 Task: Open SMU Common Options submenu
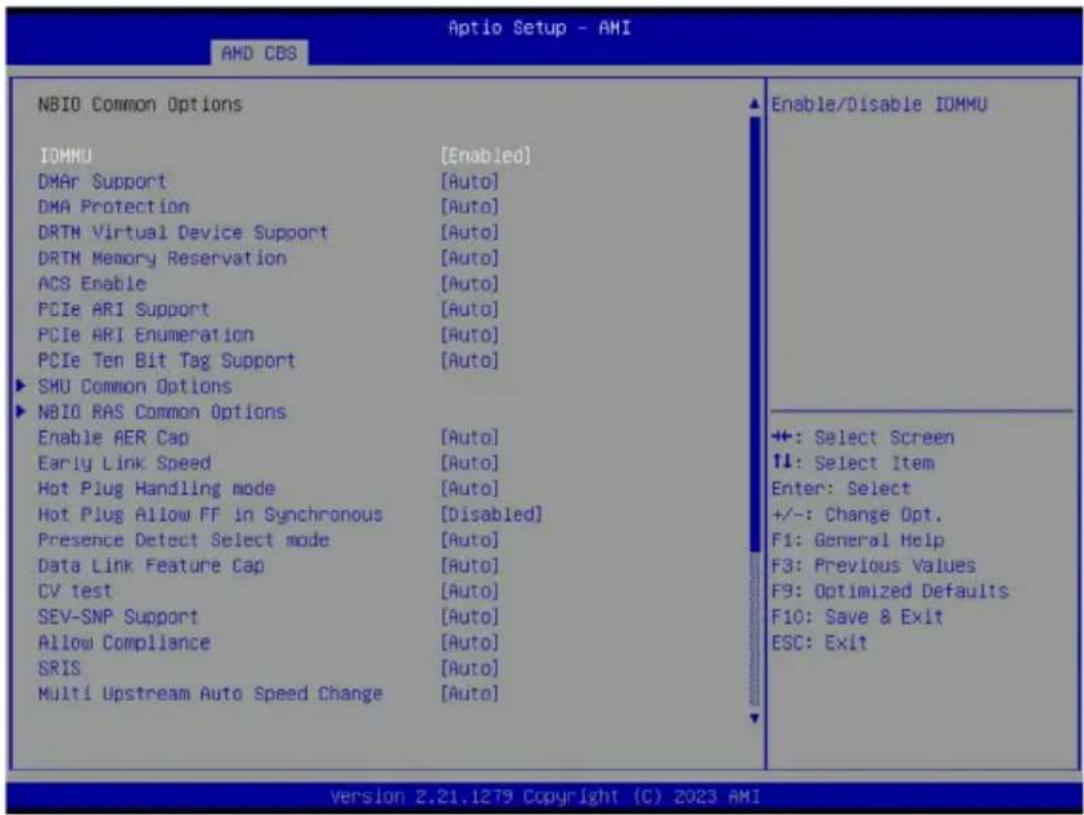[135, 386]
